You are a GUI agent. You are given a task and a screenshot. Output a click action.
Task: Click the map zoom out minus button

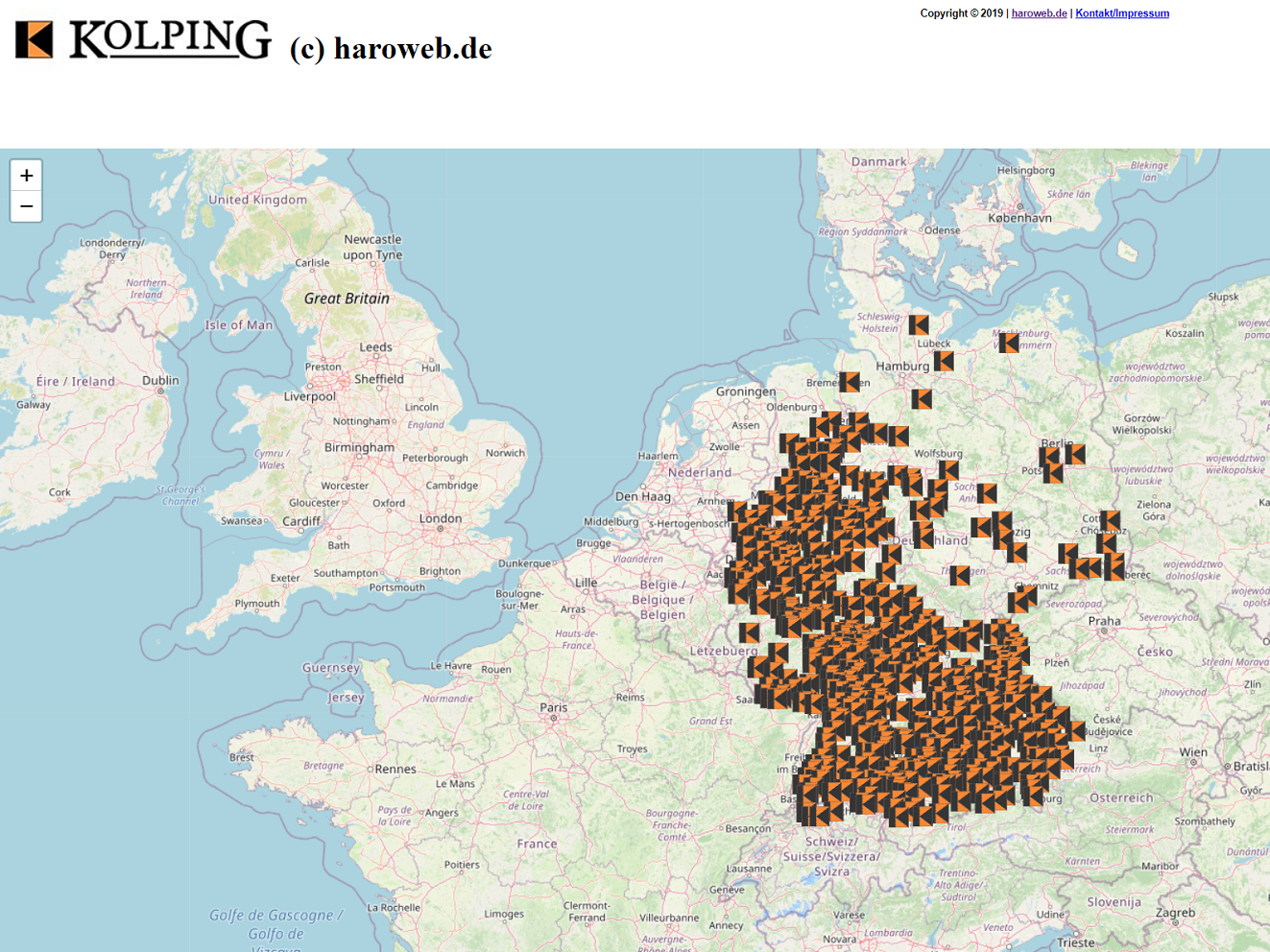coord(26,206)
